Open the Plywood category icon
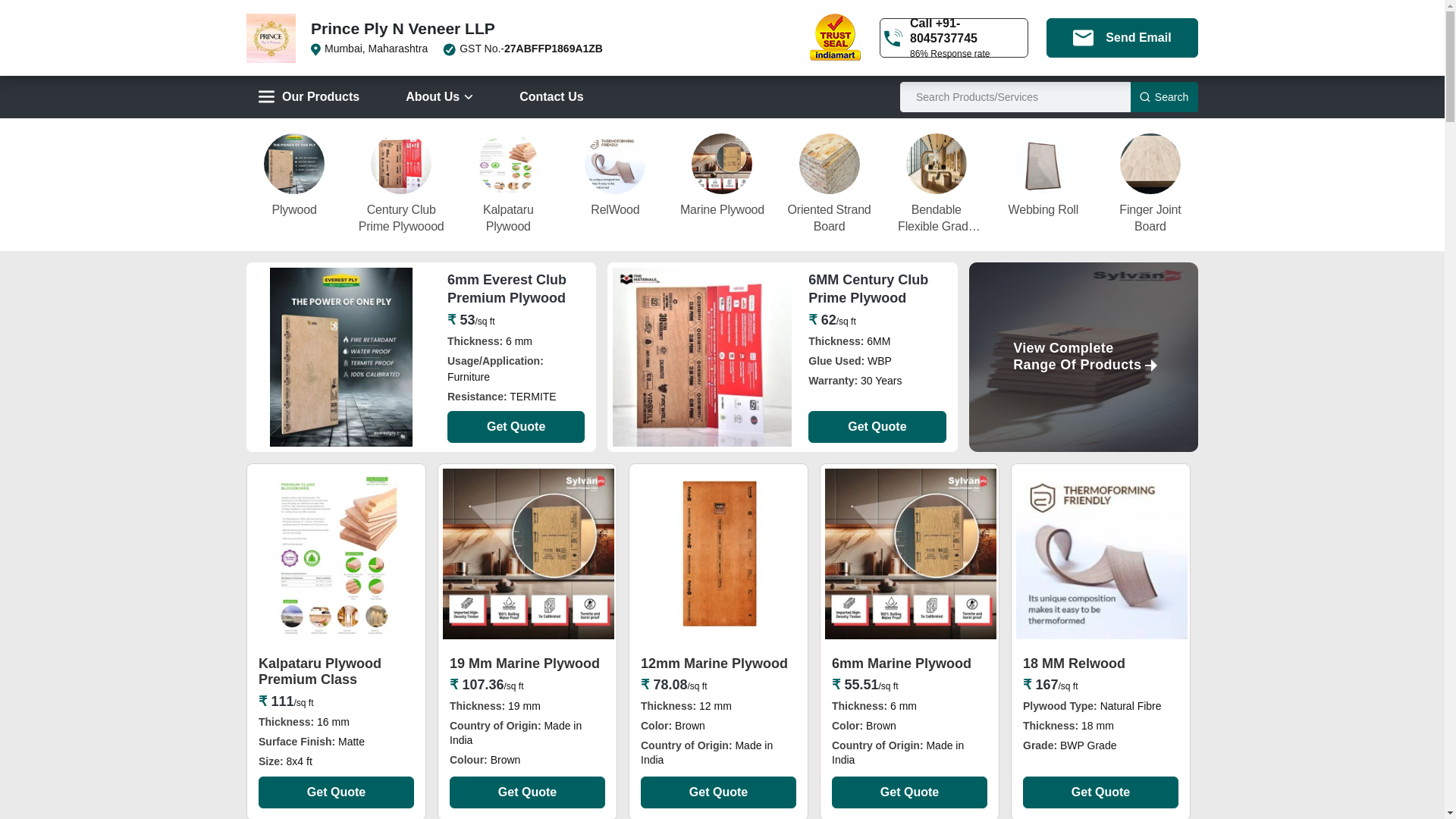The width and height of the screenshot is (1456, 819). point(294,164)
